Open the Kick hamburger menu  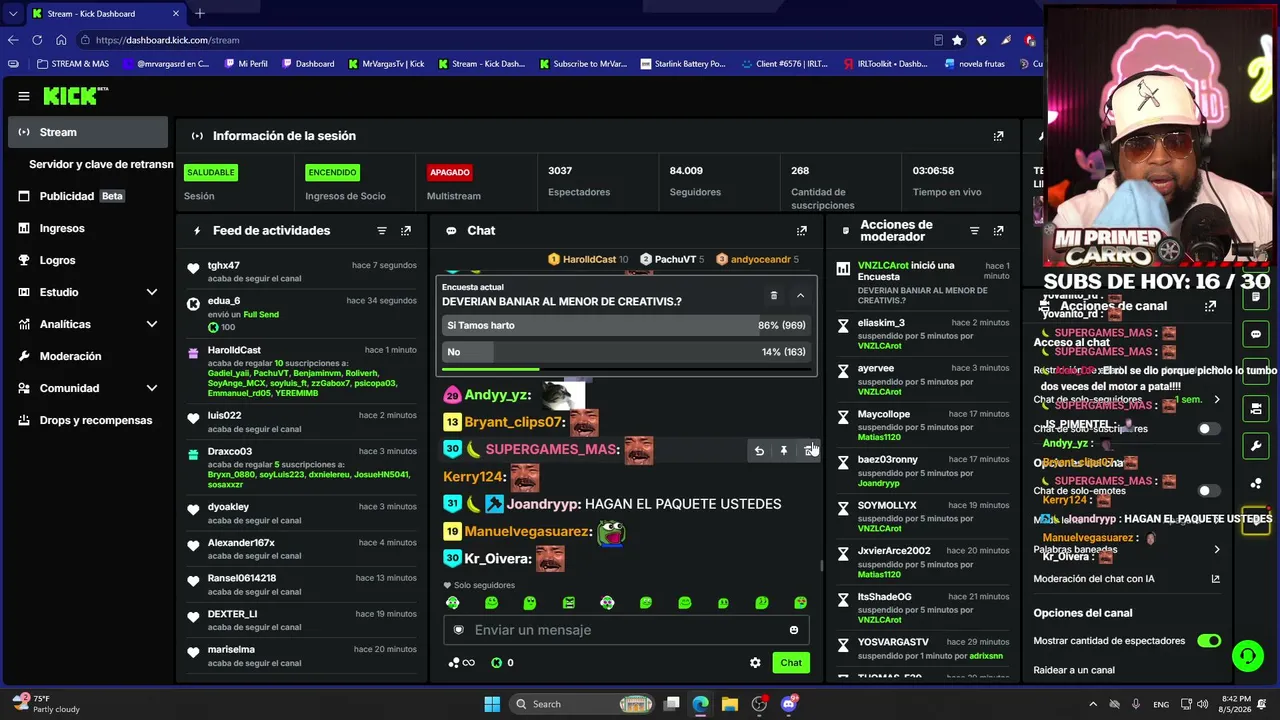pyautogui.click(x=24, y=96)
